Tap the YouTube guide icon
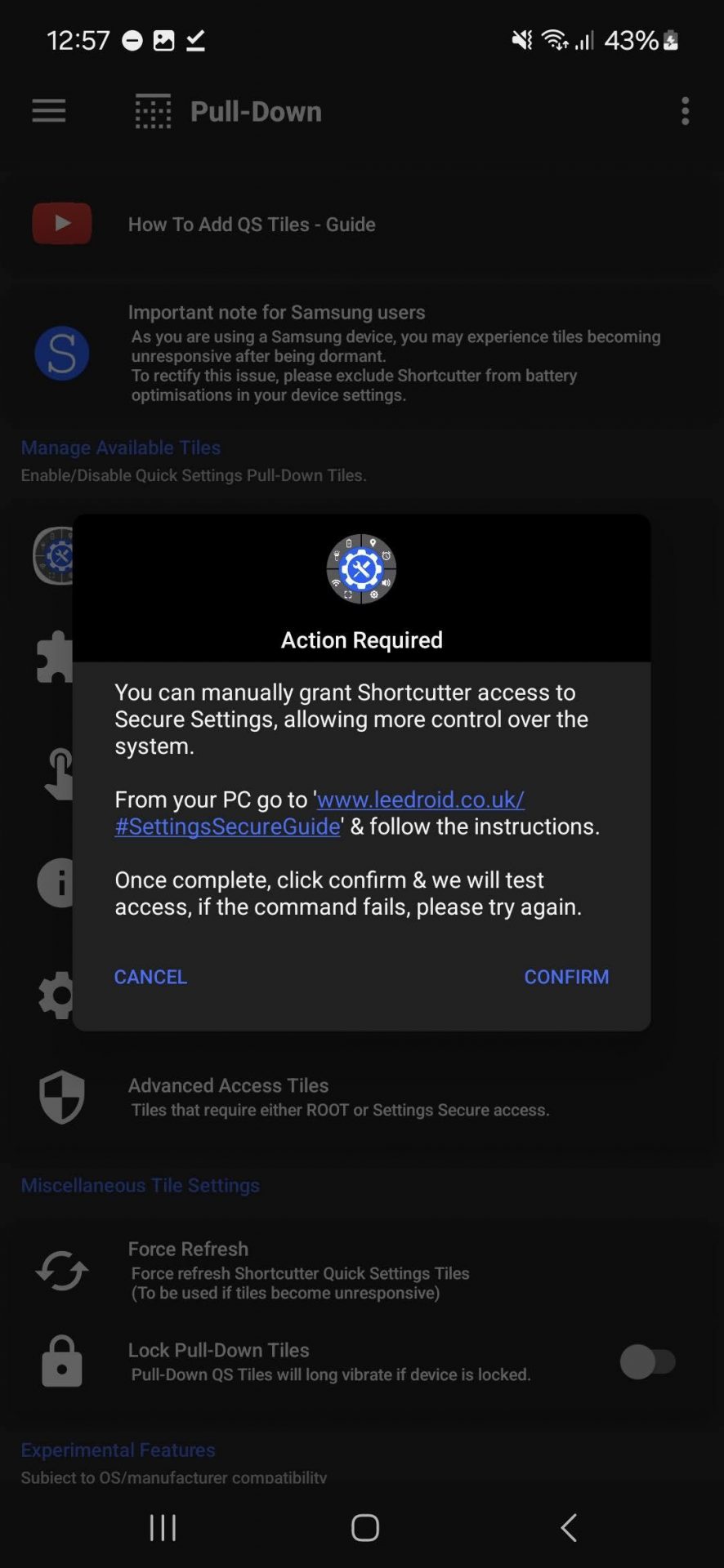The width and height of the screenshot is (724, 1568). pyautogui.click(x=62, y=223)
